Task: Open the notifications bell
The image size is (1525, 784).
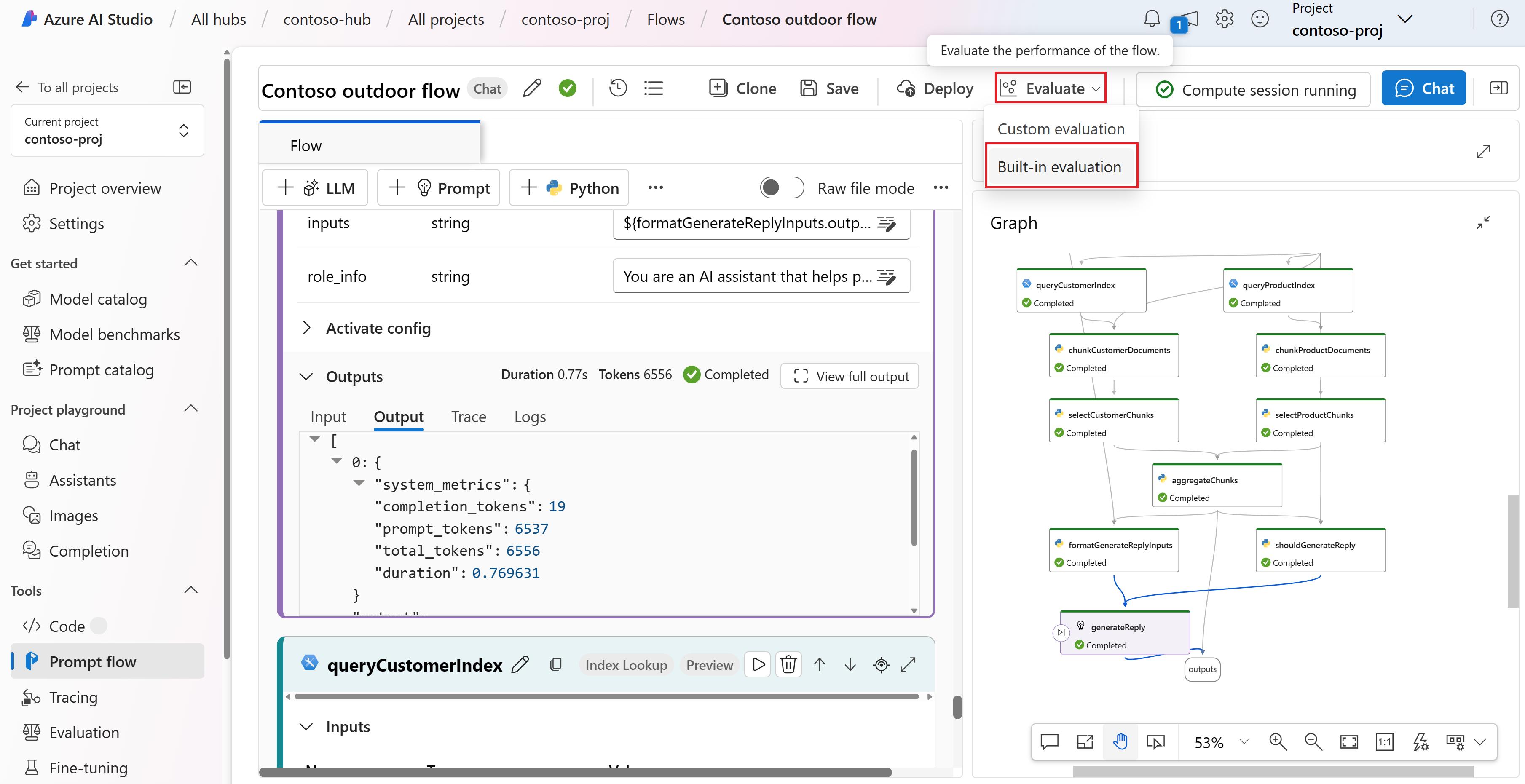Action: pyautogui.click(x=1152, y=19)
